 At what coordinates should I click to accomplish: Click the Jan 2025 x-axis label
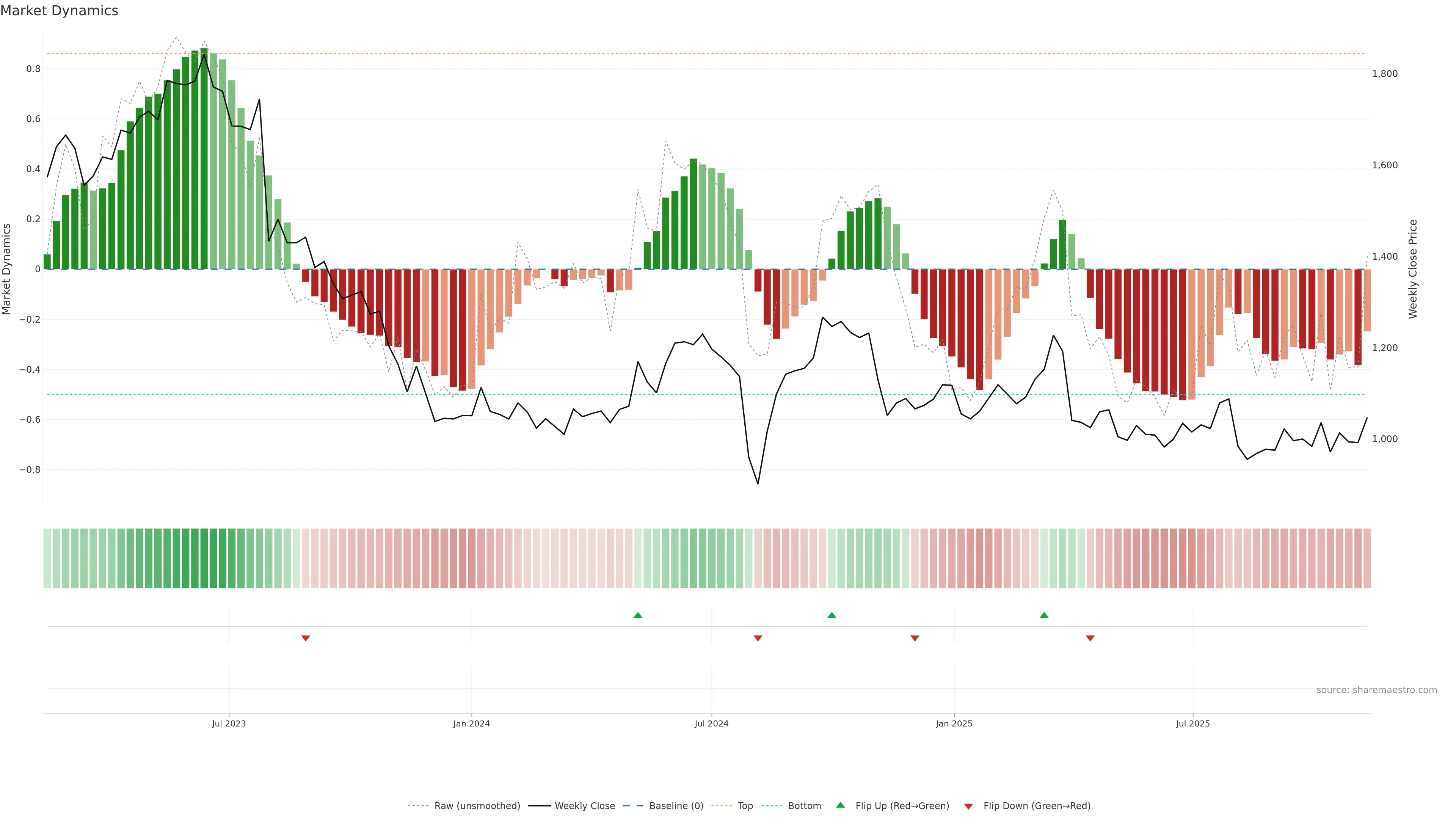(x=954, y=723)
